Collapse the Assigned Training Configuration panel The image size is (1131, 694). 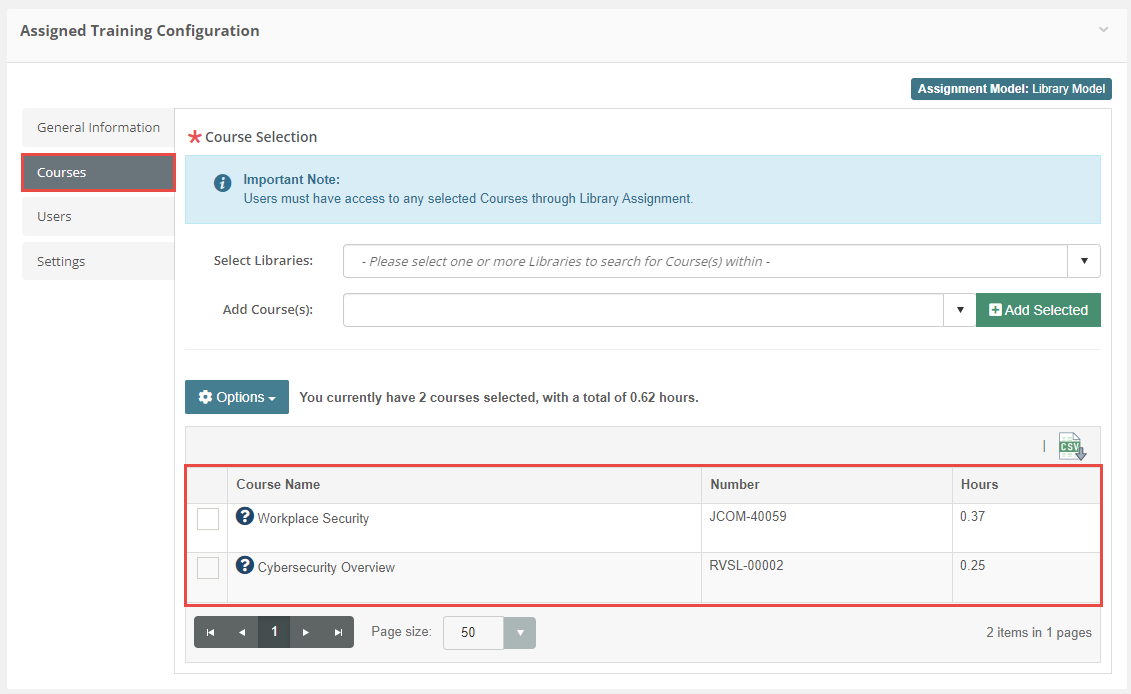click(x=1103, y=30)
